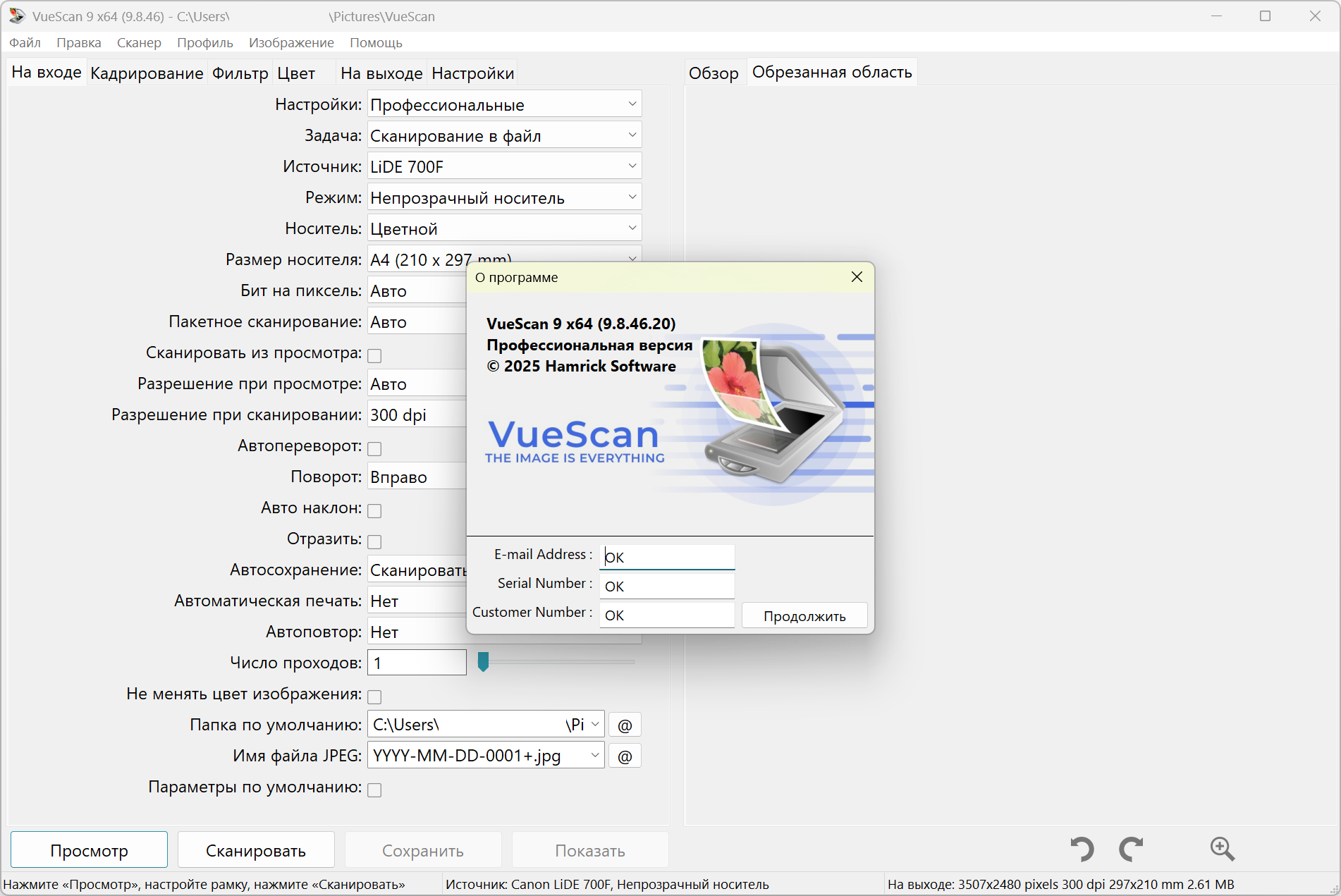The image size is (1341, 896).
Task: Click the Serial Number field
Action: click(667, 586)
